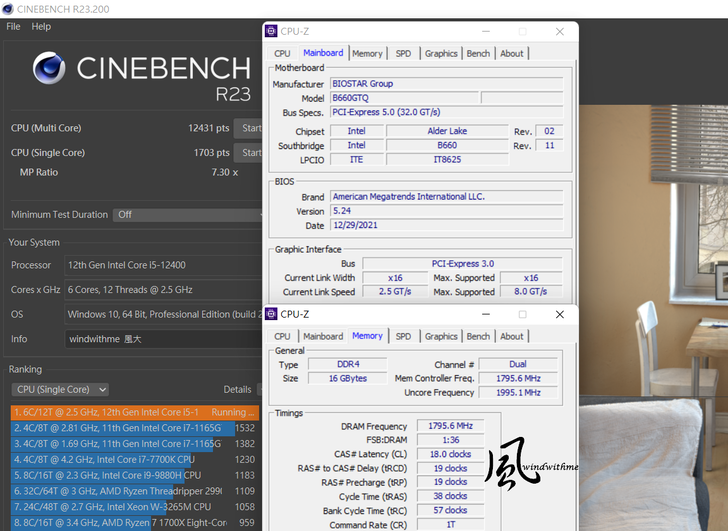Viewport: 728px width, 531px height.
Task: Click the CPU-Z icon in Memory window title
Action: (x=271, y=314)
